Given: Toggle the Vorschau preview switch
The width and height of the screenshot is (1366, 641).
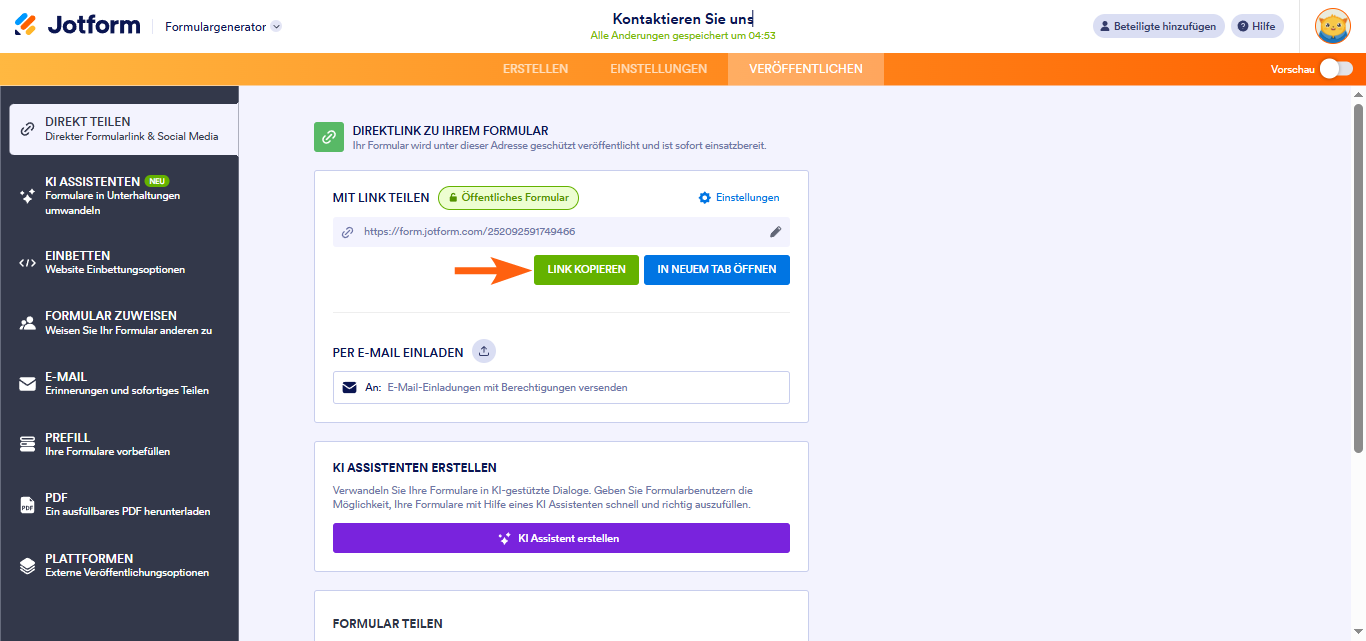Looking at the screenshot, I should click(x=1336, y=69).
